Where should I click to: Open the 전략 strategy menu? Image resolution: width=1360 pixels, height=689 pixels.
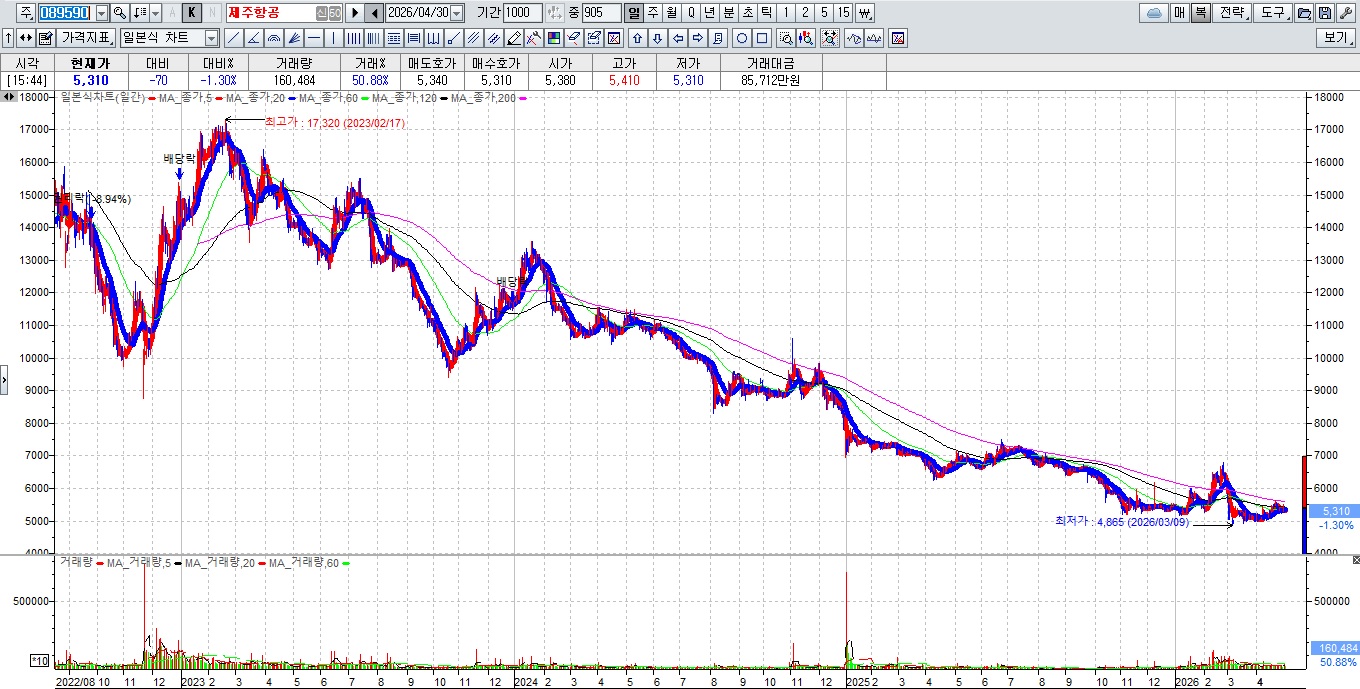(x=1233, y=13)
